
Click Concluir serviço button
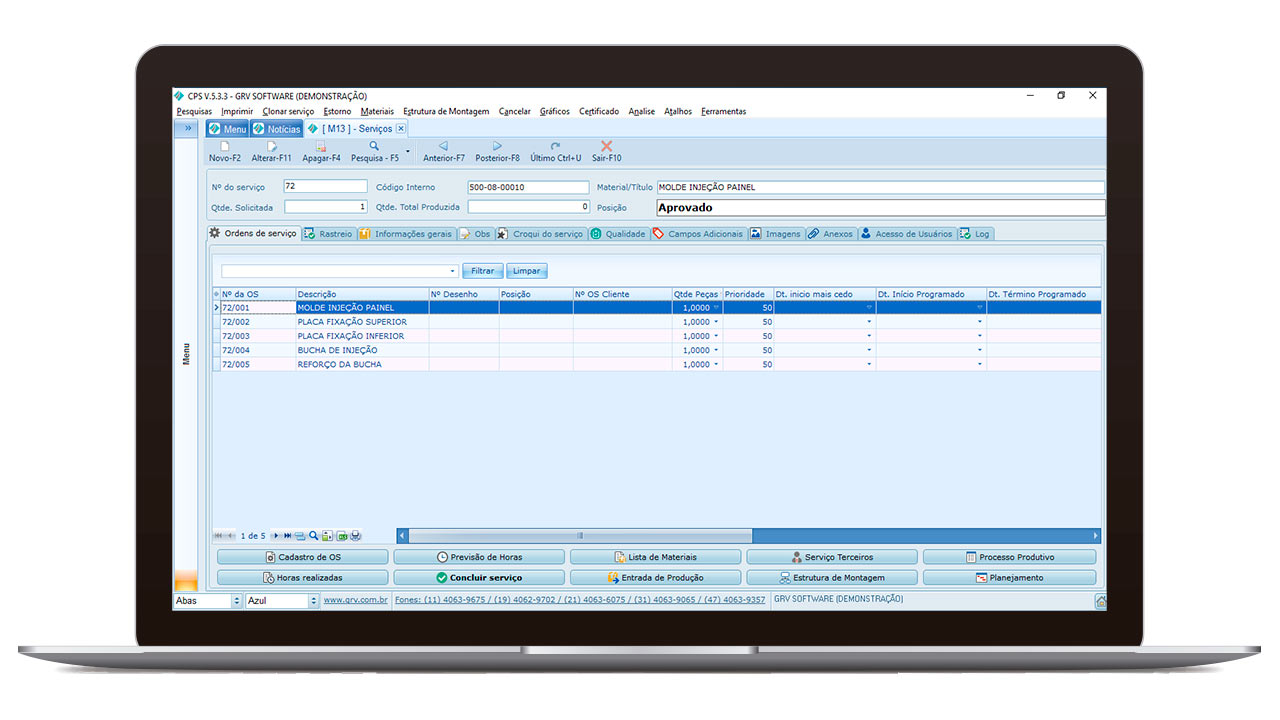479,578
